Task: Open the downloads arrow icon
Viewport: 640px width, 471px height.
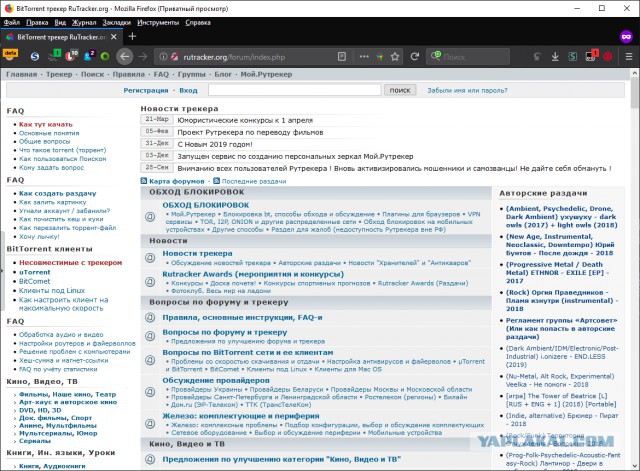Action: (x=555, y=57)
